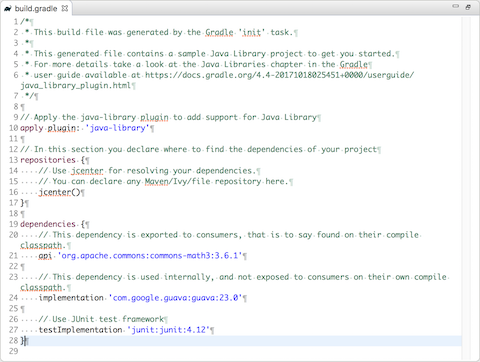Image resolution: width=480 pixels, height=362 pixels.
Task: Click 'java_library_plugin.html' wrapped text
Action: tap(76, 86)
